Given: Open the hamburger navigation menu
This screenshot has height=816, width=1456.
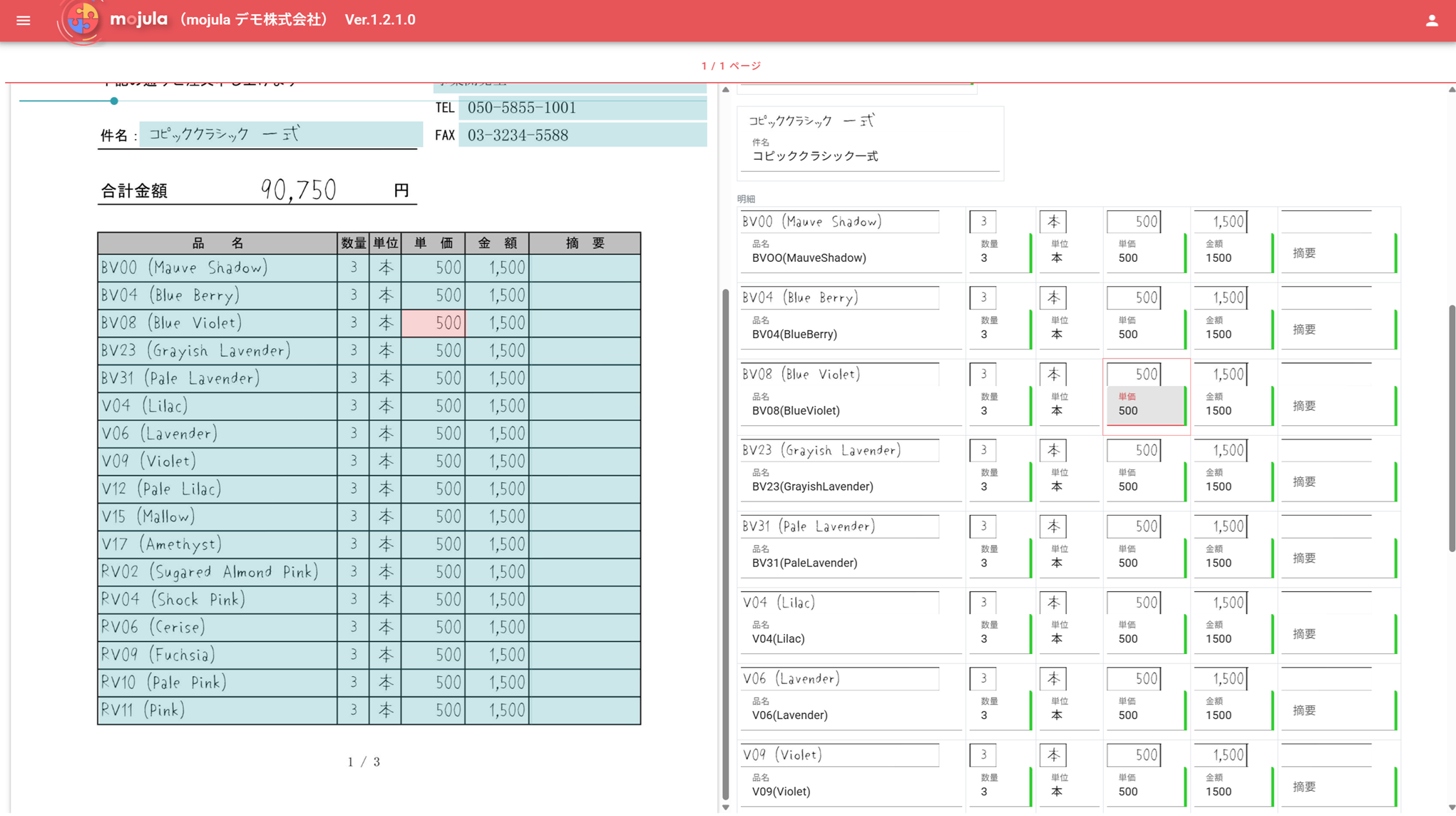Looking at the screenshot, I should click(x=24, y=21).
